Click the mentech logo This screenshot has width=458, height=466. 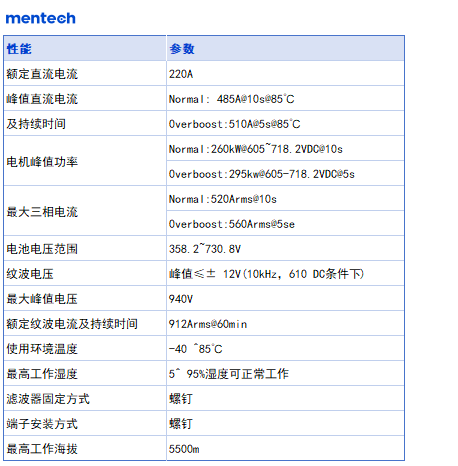(41, 18)
